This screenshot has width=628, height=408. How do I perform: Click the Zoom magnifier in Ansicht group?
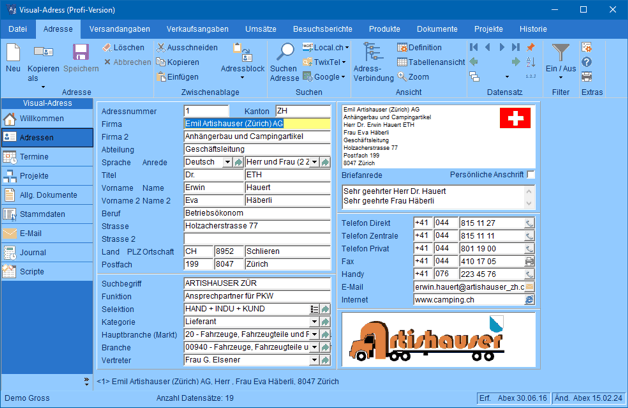tap(402, 76)
